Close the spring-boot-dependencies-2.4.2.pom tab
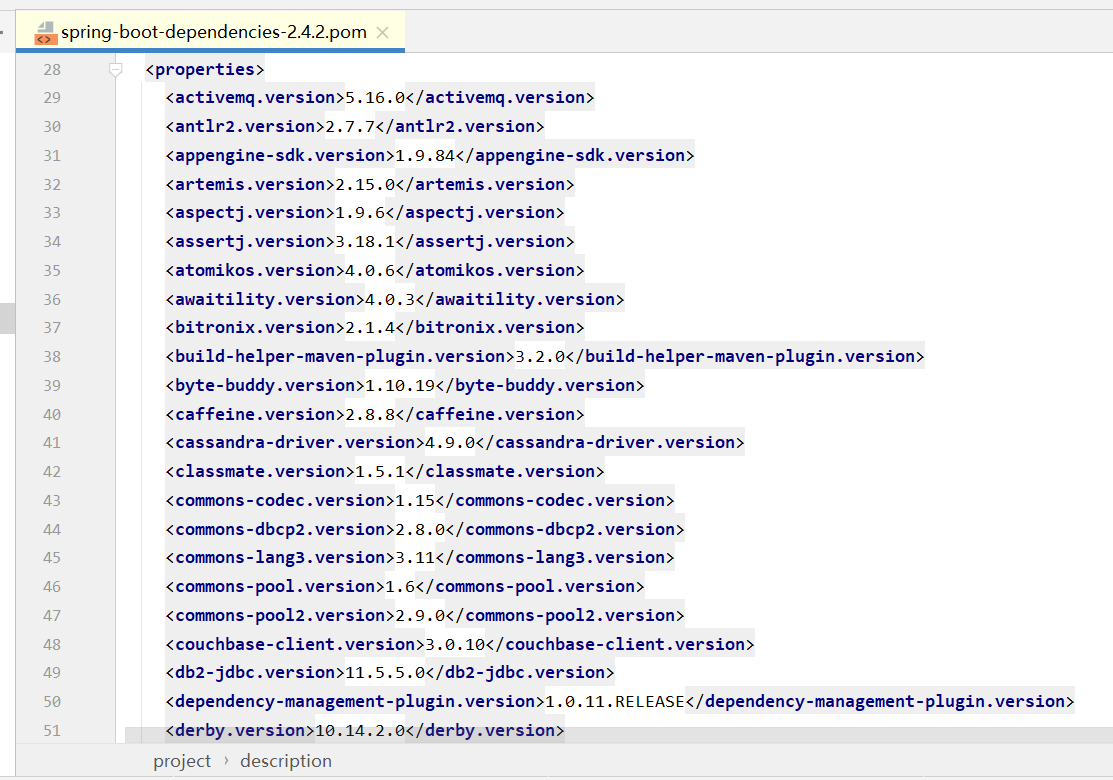 click(381, 31)
